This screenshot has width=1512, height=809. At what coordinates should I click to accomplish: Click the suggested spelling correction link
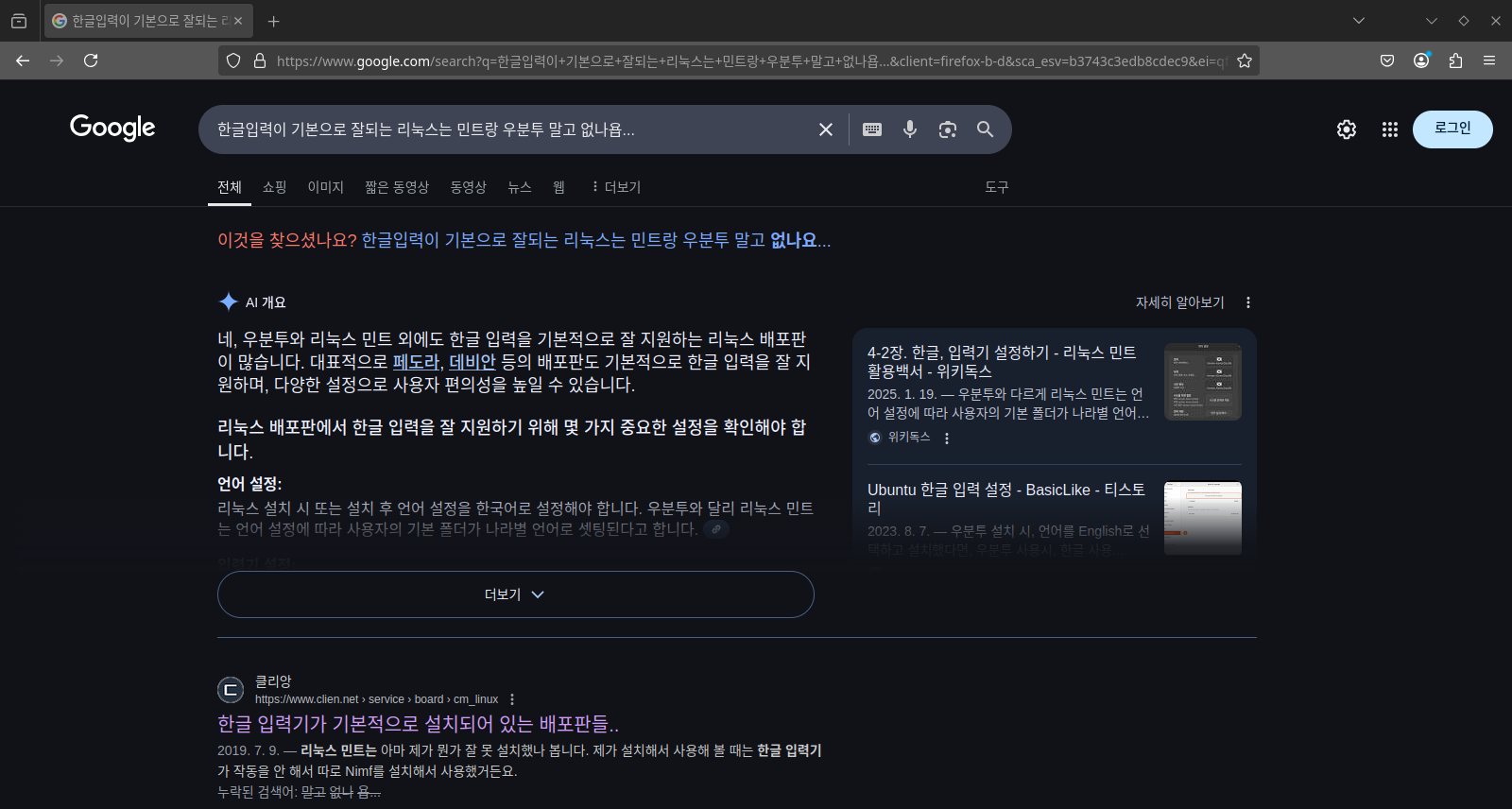point(596,240)
